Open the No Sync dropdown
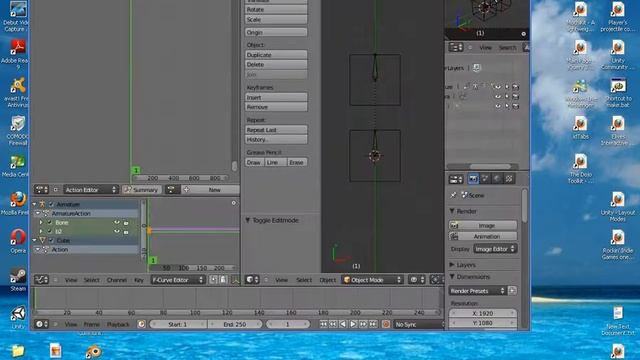 (x=418, y=324)
